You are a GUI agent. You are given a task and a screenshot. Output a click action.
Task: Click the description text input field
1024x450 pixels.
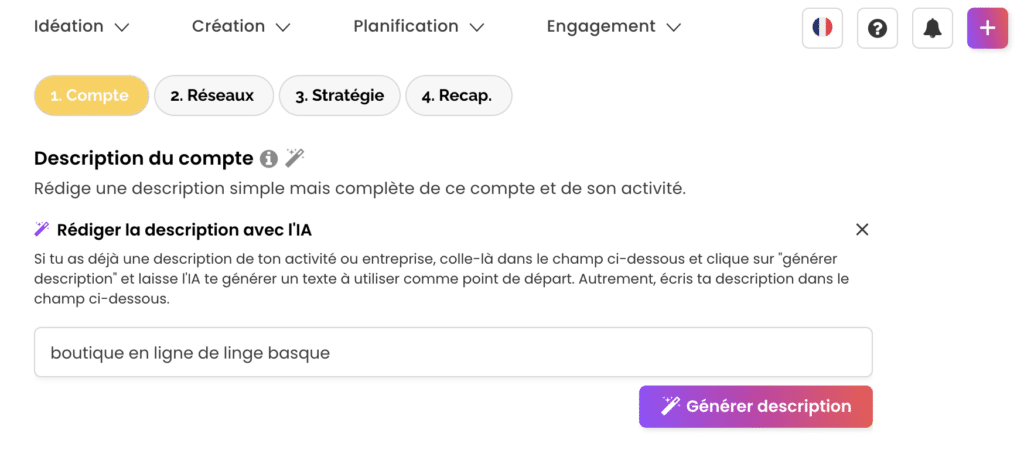pyautogui.click(x=452, y=353)
